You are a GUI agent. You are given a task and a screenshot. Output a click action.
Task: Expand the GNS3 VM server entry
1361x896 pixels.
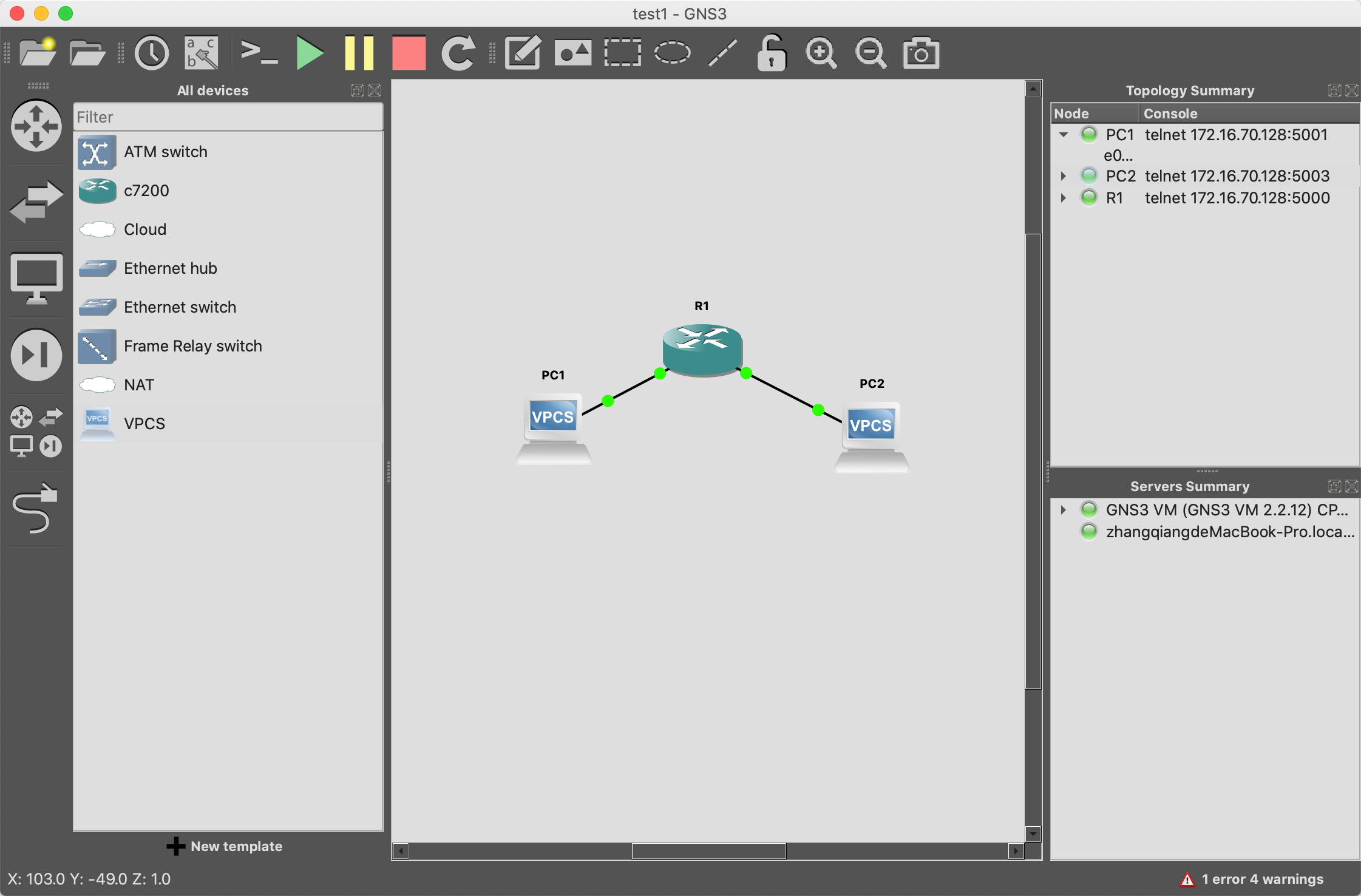click(x=1064, y=510)
